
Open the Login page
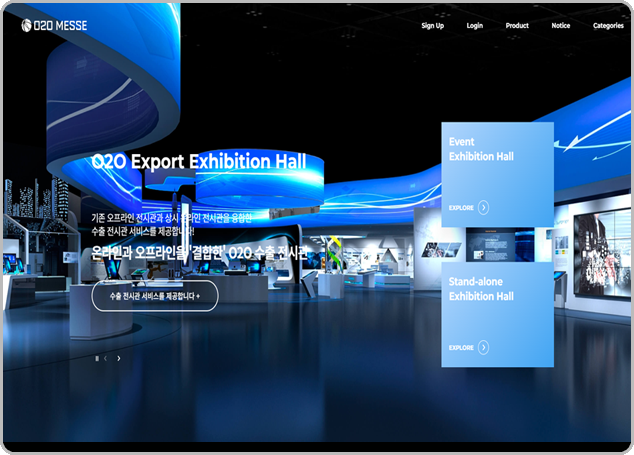tap(475, 25)
